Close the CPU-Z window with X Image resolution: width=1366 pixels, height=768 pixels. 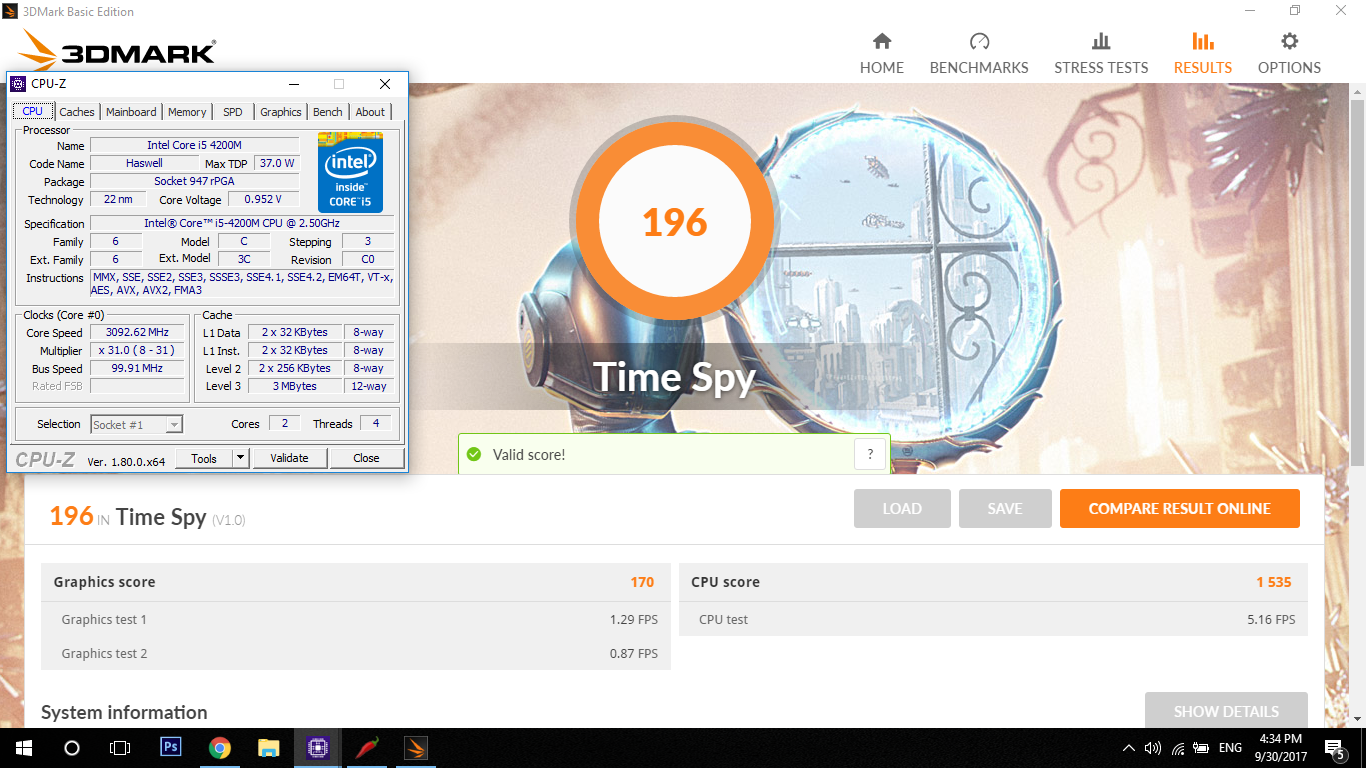coord(385,84)
